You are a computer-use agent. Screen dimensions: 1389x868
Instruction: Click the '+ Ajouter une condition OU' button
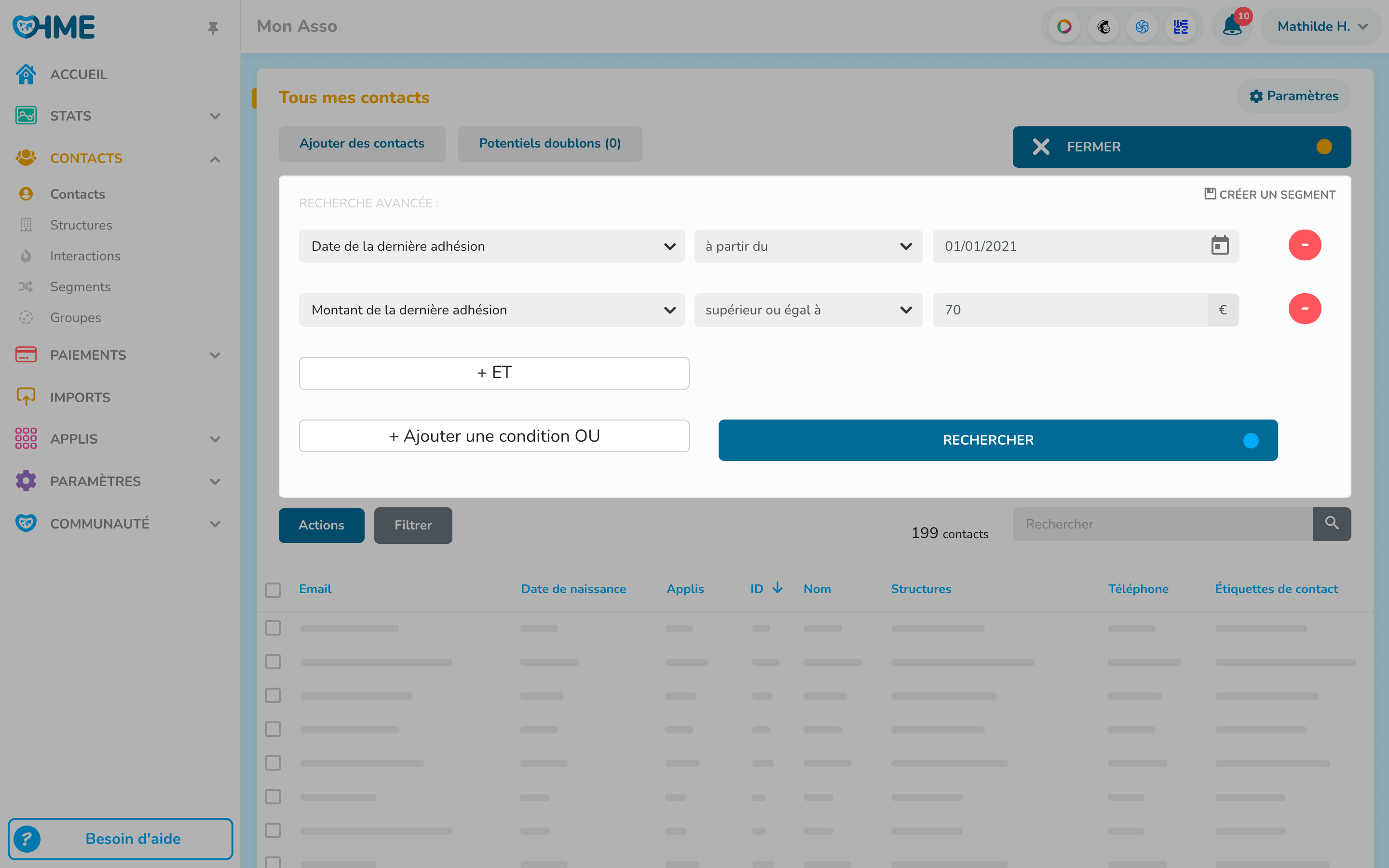point(493,436)
